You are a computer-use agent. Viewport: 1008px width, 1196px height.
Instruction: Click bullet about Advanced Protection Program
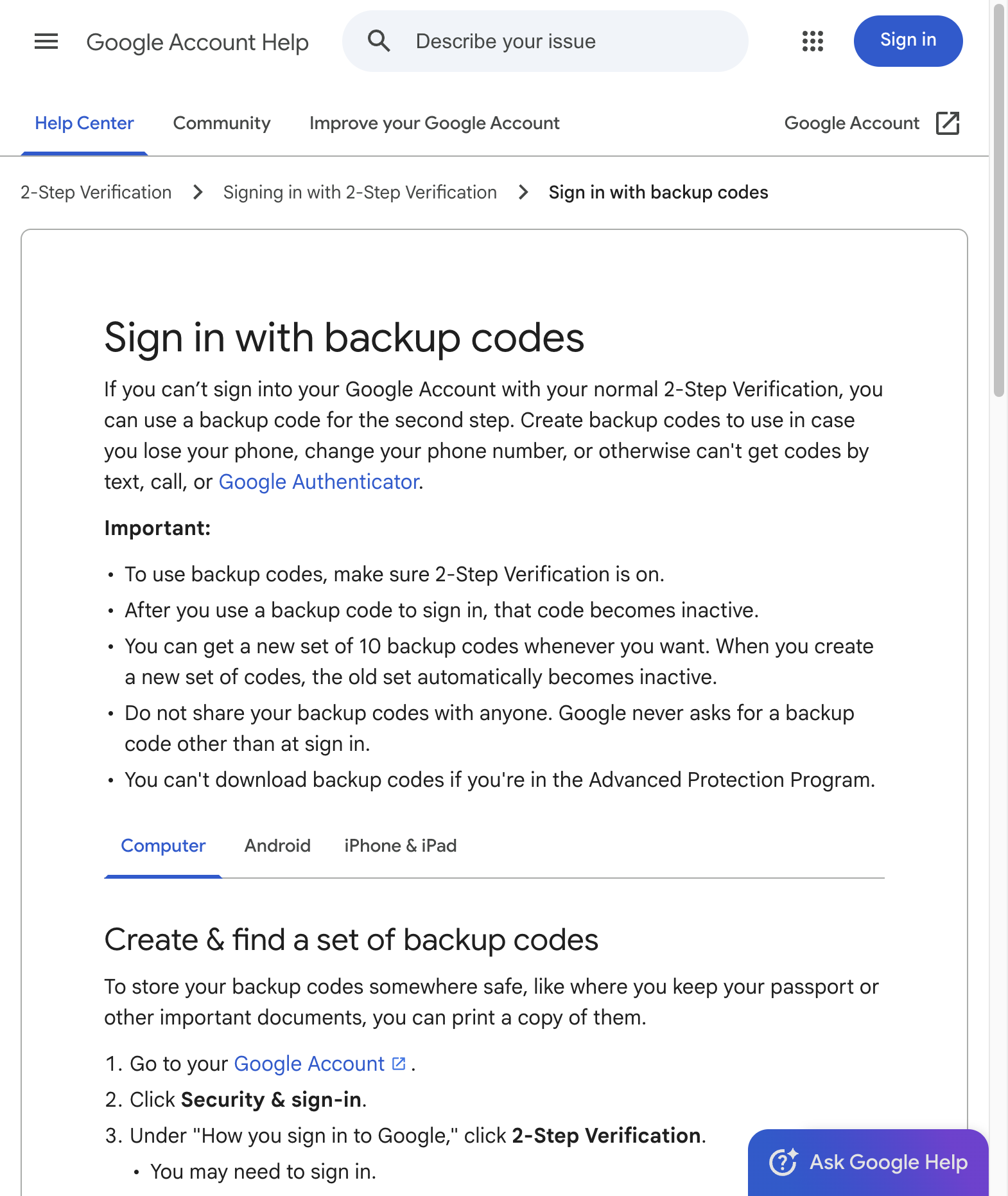point(500,780)
